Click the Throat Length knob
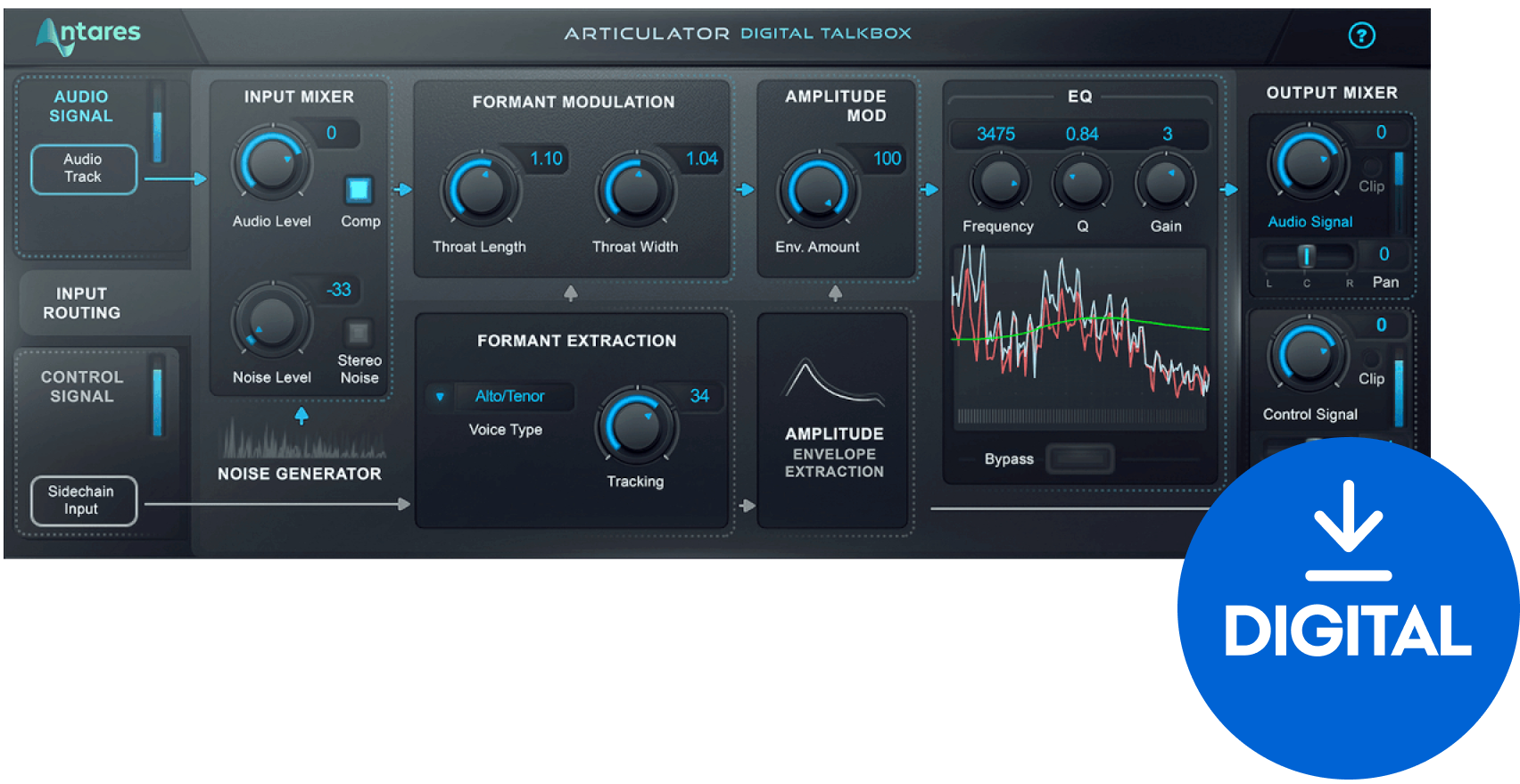This screenshot has width=1520, height=784. pyautogui.click(x=481, y=189)
